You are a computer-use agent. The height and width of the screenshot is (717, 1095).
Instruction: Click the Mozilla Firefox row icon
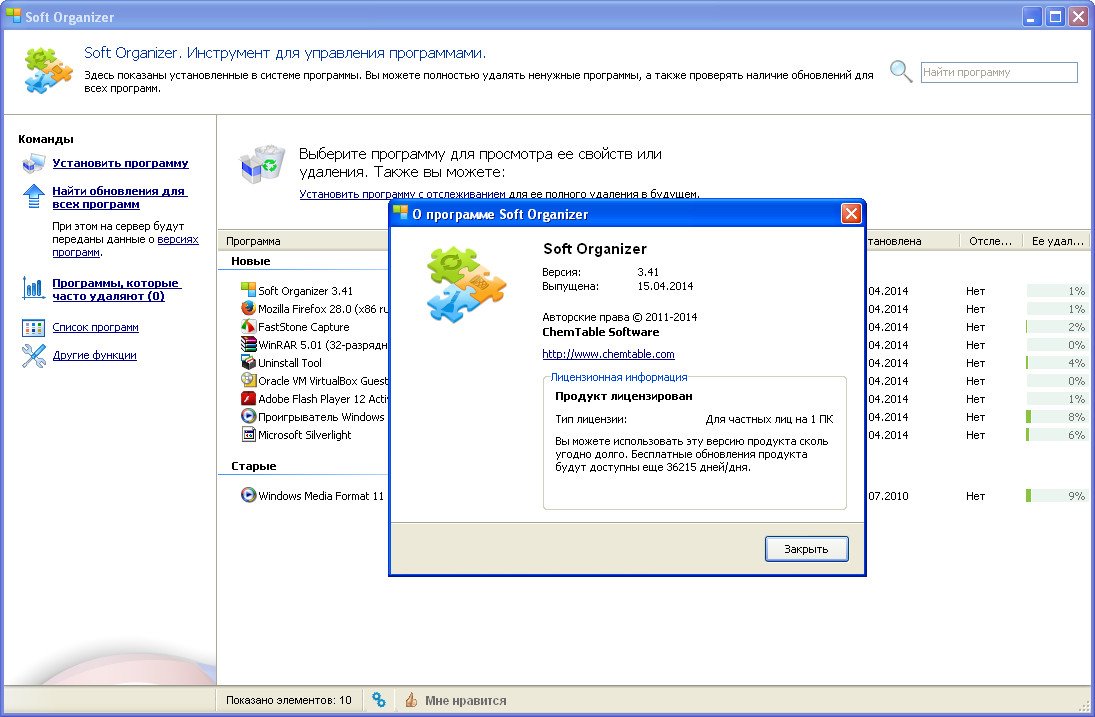248,308
